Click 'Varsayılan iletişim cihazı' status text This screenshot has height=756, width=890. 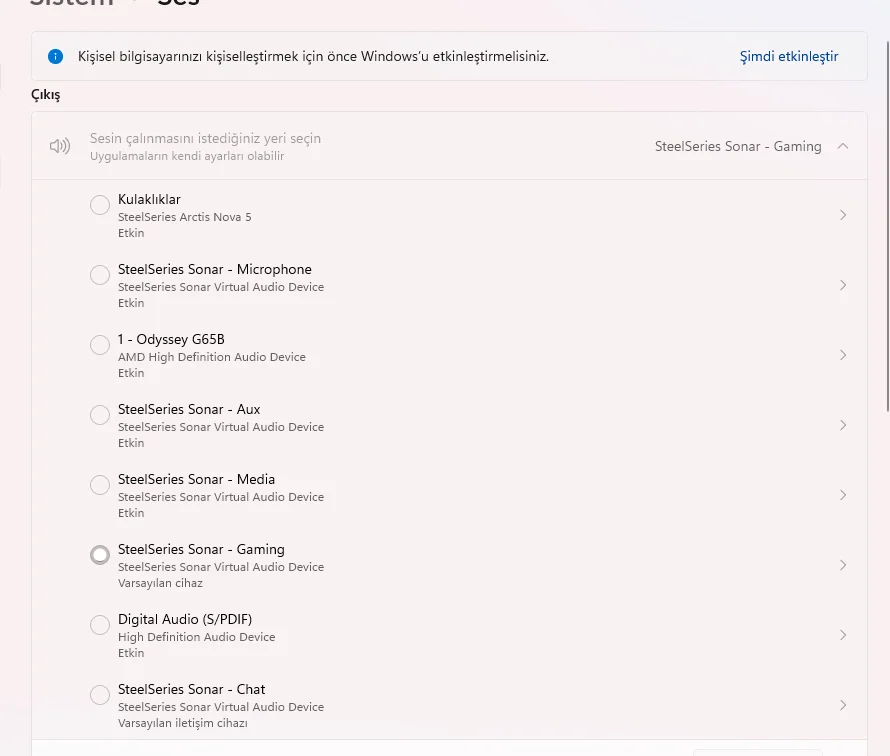click(183, 723)
